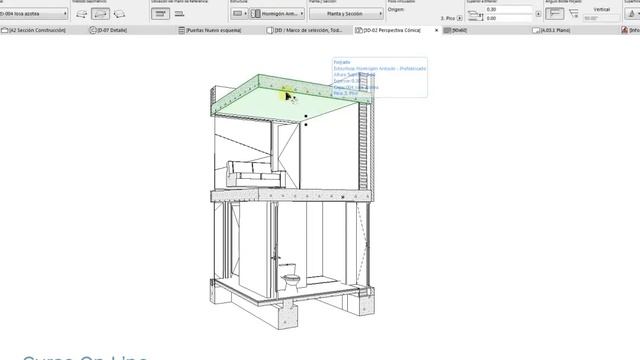
Task: Click the offset field showing 0.00
Action: point(509,18)
